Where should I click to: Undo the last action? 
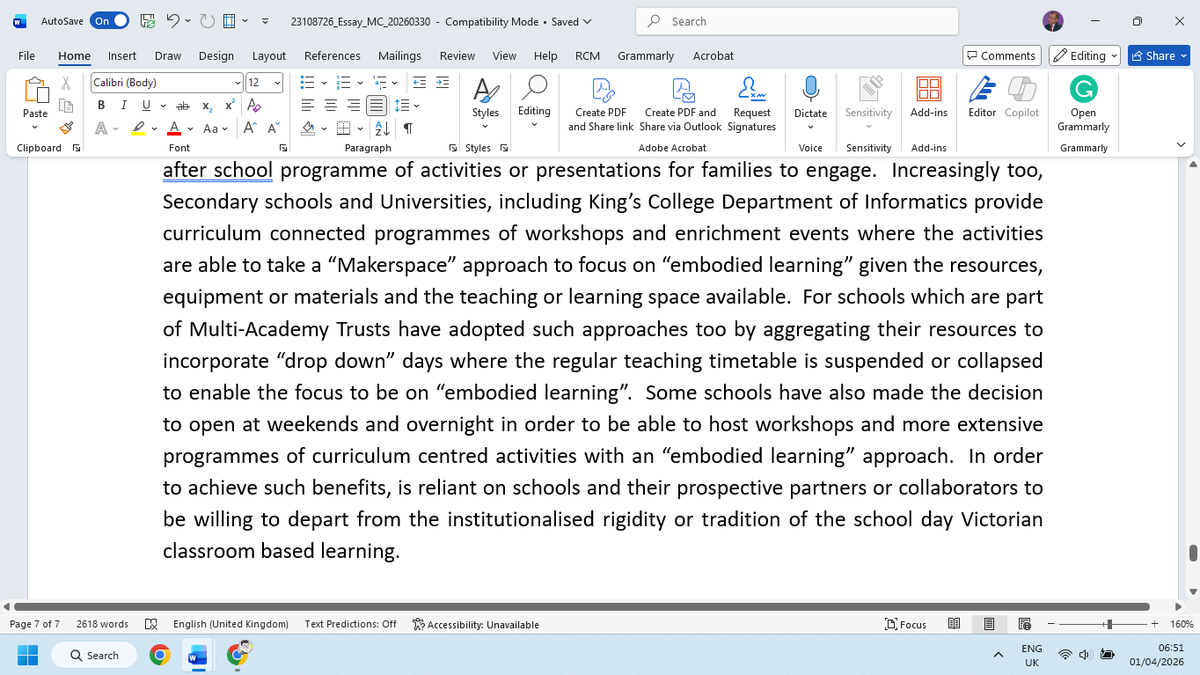171,21
